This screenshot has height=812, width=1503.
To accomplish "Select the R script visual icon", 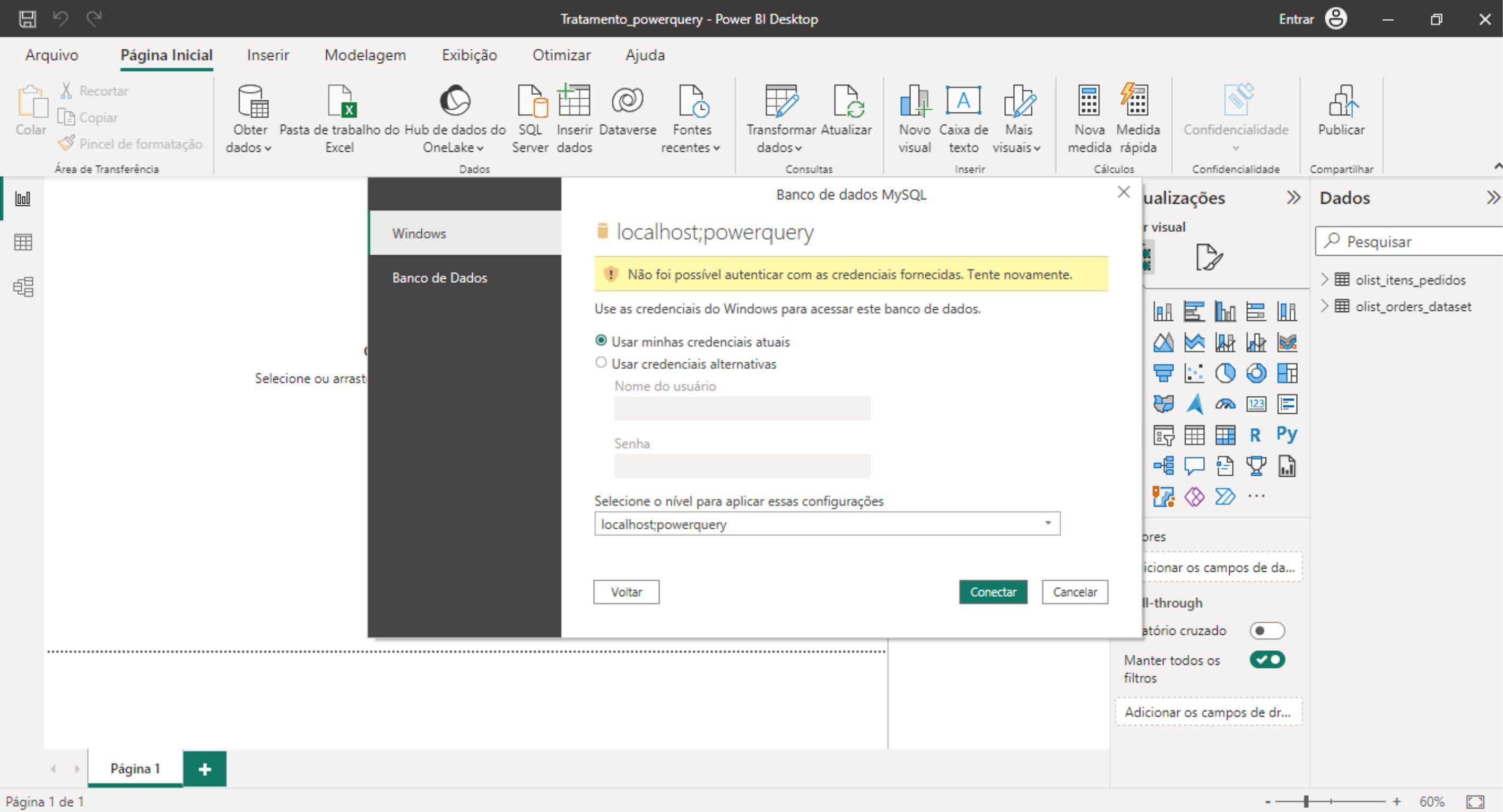I will [x=1256, y=434].
